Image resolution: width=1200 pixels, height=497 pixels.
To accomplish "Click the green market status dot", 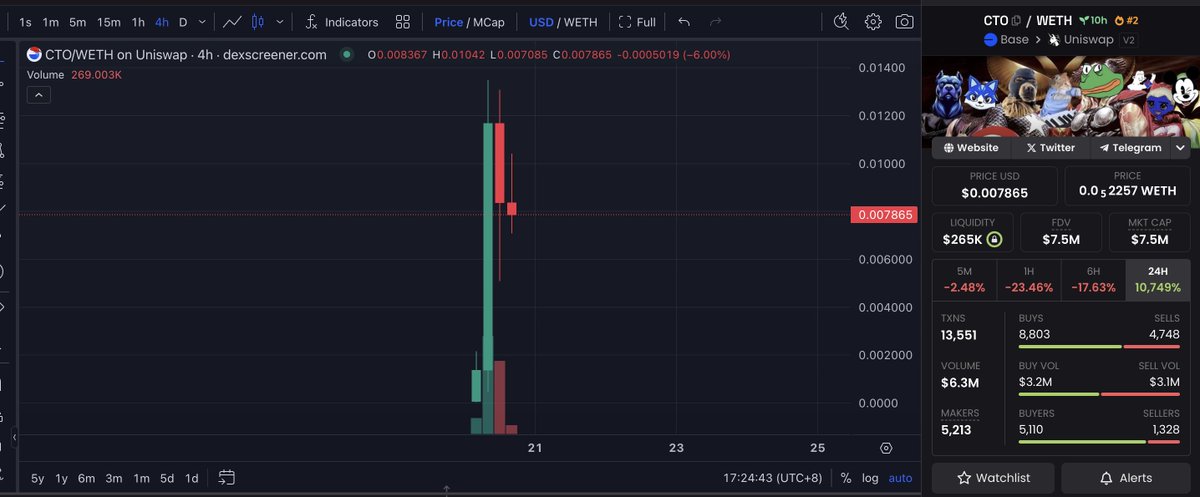I will coord(346,55).
